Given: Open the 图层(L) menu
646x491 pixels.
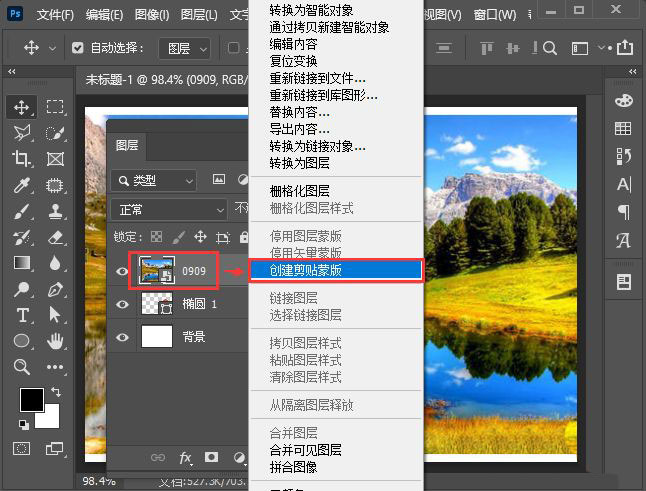Looking at the screenshot, I should tap(199, 15).
